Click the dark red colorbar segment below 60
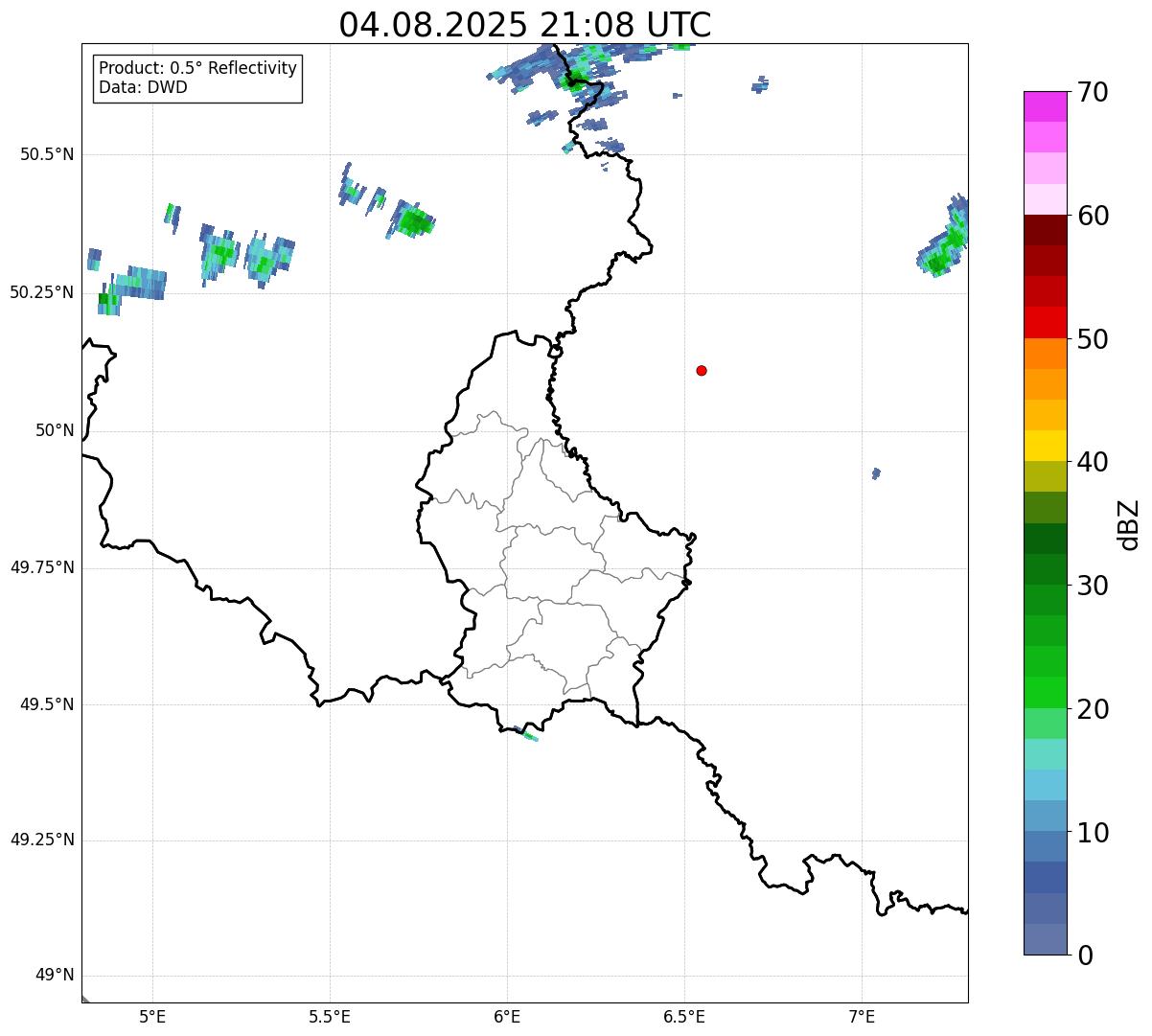The width and height of the screenshot is (1152, 1036). (x=1046, y=230)
